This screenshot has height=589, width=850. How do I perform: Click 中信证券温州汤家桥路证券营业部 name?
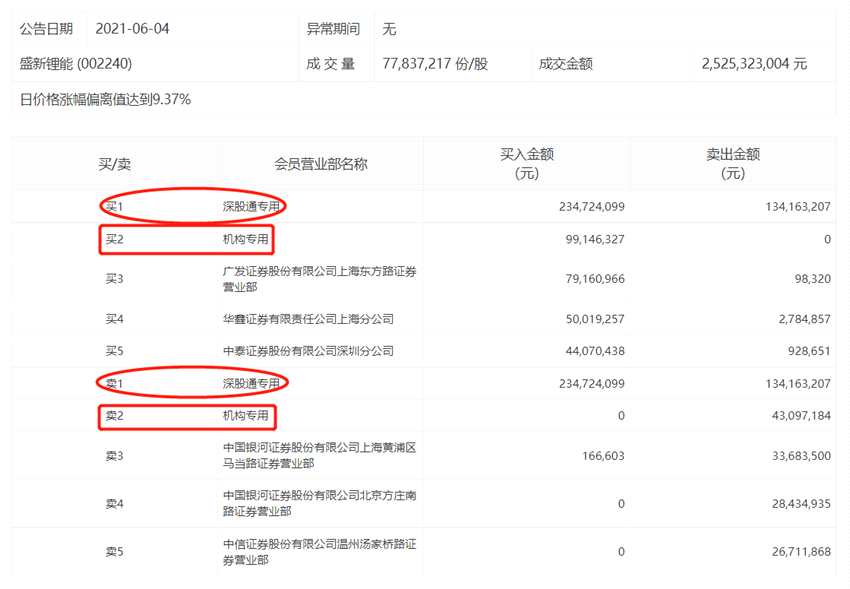click(x=319, y=552)
